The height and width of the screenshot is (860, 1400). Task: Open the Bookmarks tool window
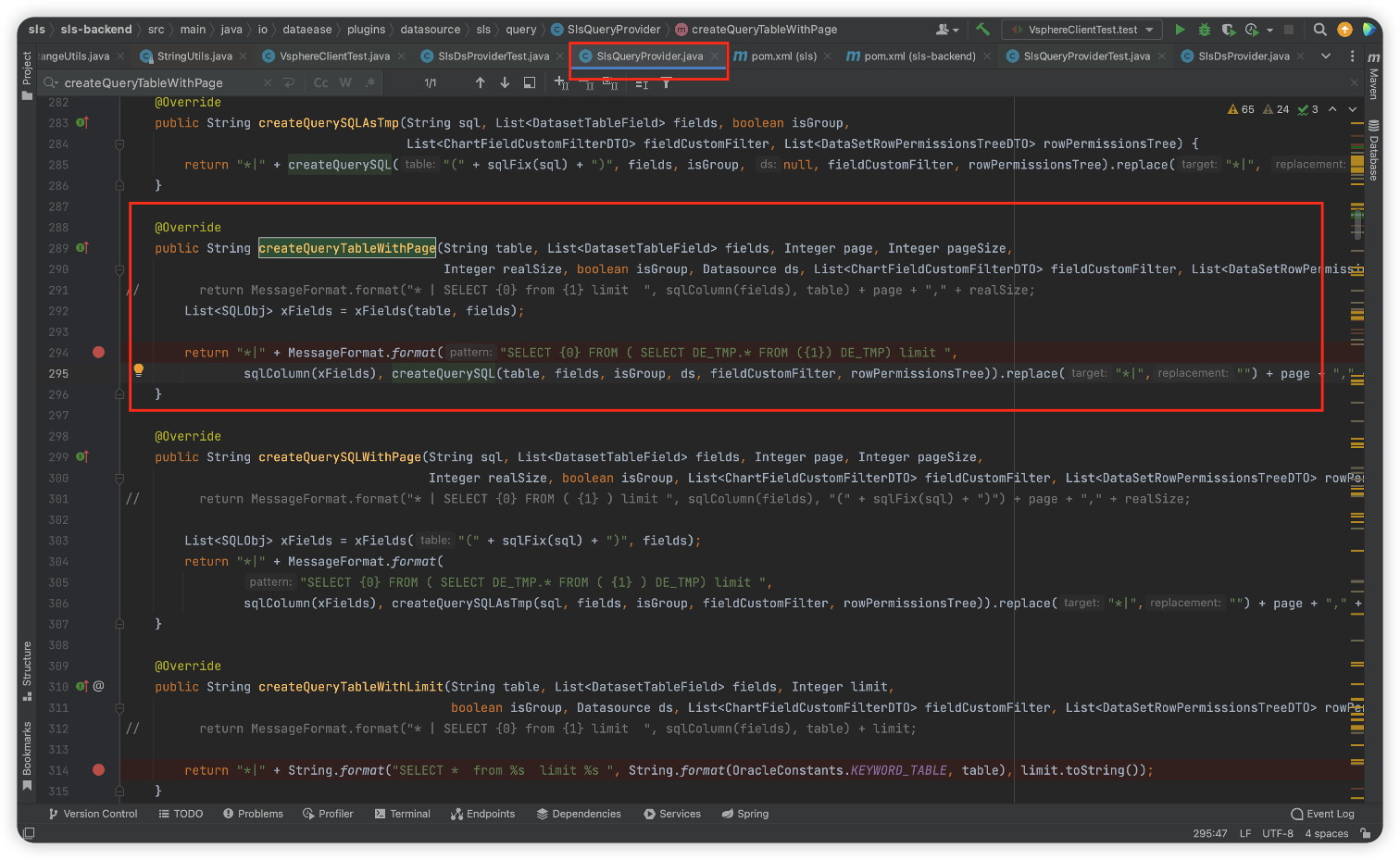pos(27,755)
